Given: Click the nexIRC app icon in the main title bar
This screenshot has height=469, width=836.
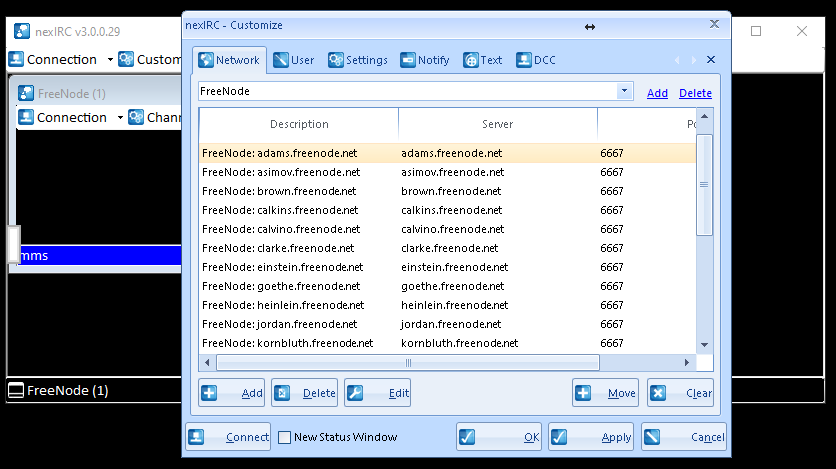Looking at the screenshot, I should click(22, 31).
